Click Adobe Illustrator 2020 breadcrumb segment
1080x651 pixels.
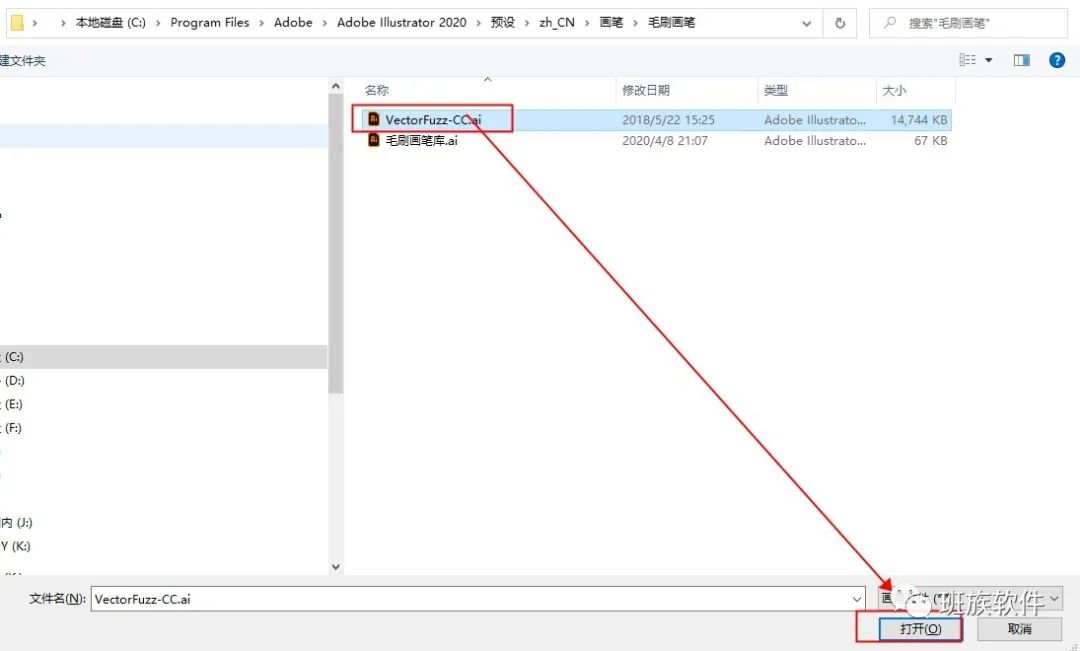[402, 23]
